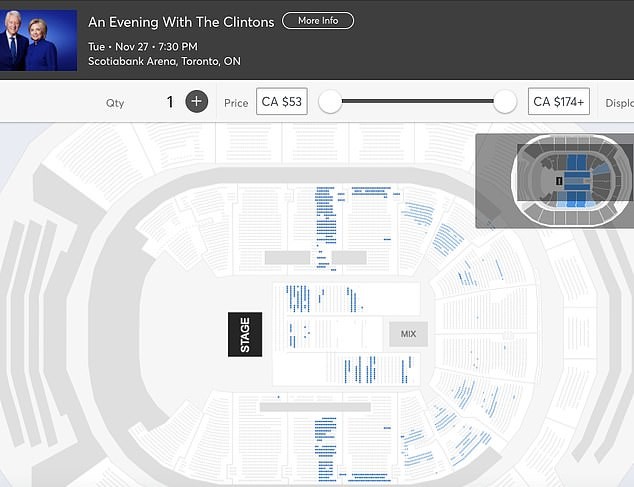Click the price slider track between handles
The width and height of the screenshot is (634, 487).
(417, 101)
